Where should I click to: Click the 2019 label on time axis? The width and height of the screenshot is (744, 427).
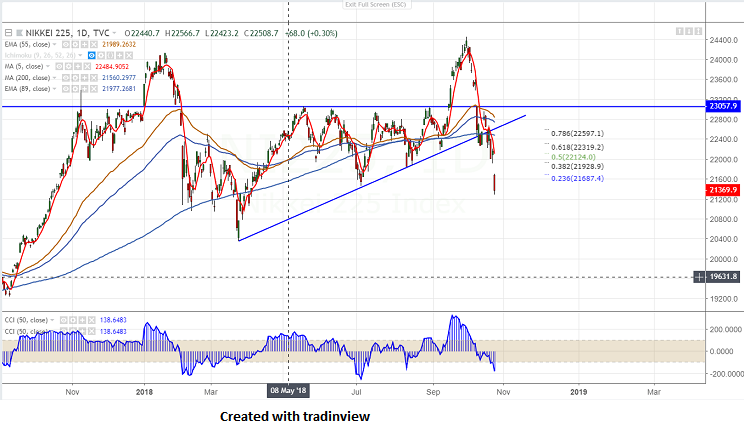tap(578, 392)
